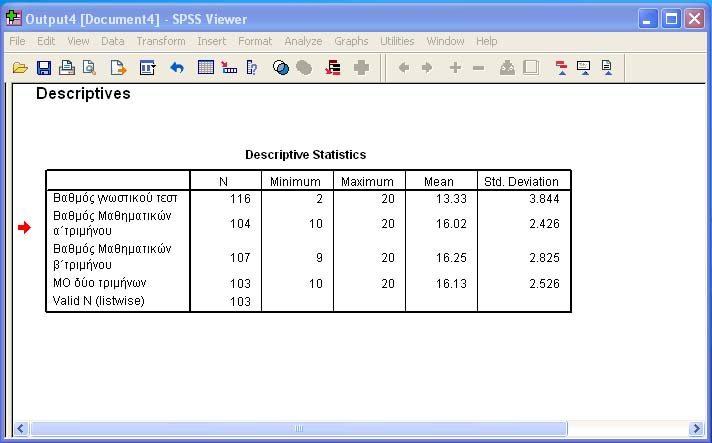Open the Utilities menu
712x443 pixels.
(x=397, y=41)
